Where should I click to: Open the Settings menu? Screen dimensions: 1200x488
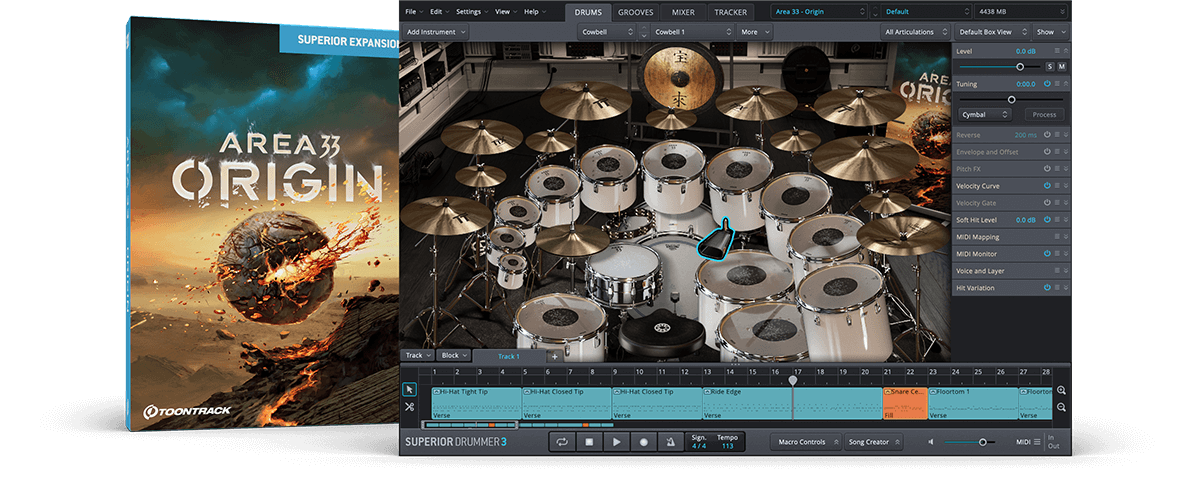pyautogui.click(x=471, y=11)
